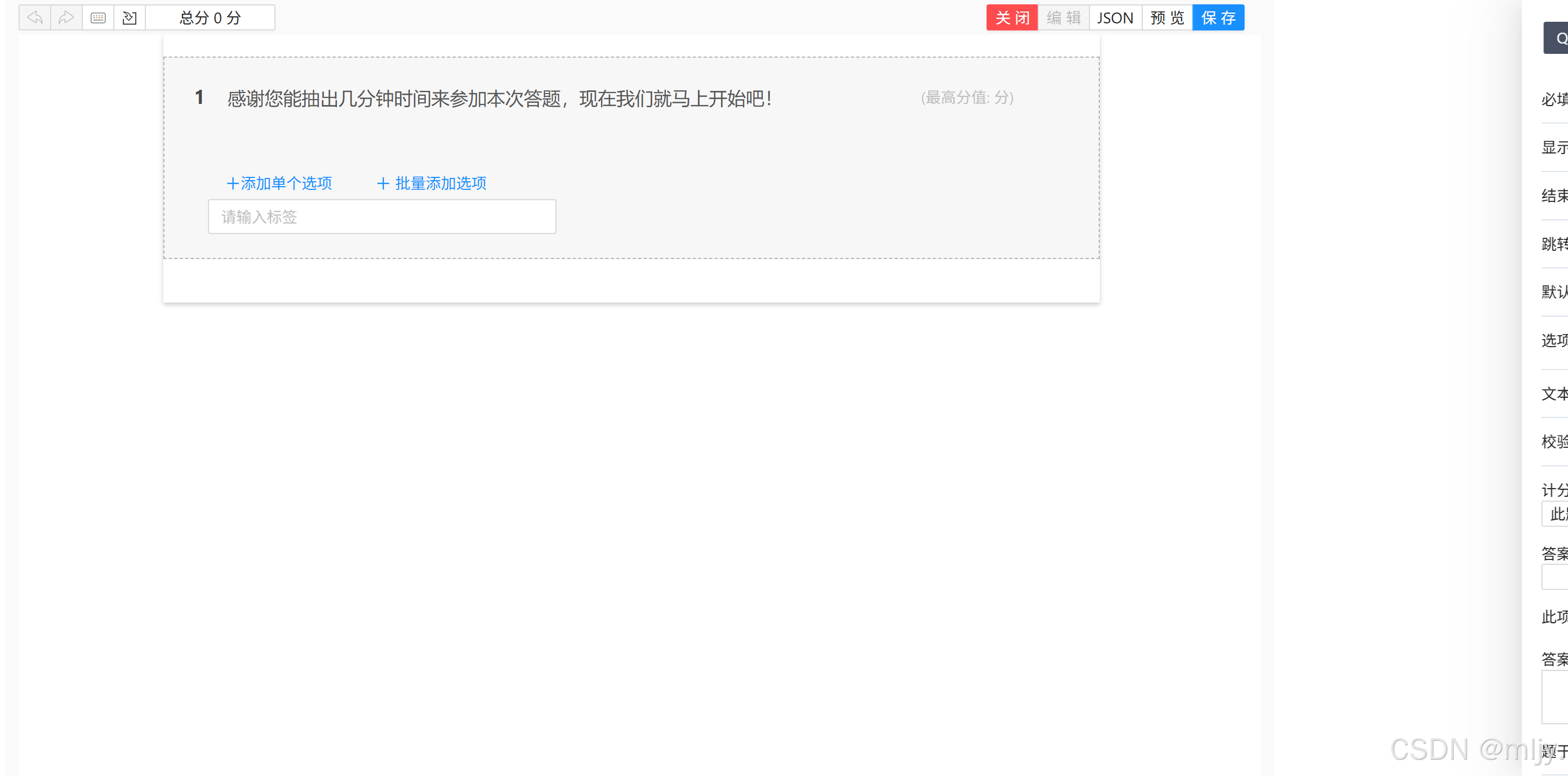Select question number 1 block
The height and width of the screenshot is (776, 1568).
[x=199, y=97]
